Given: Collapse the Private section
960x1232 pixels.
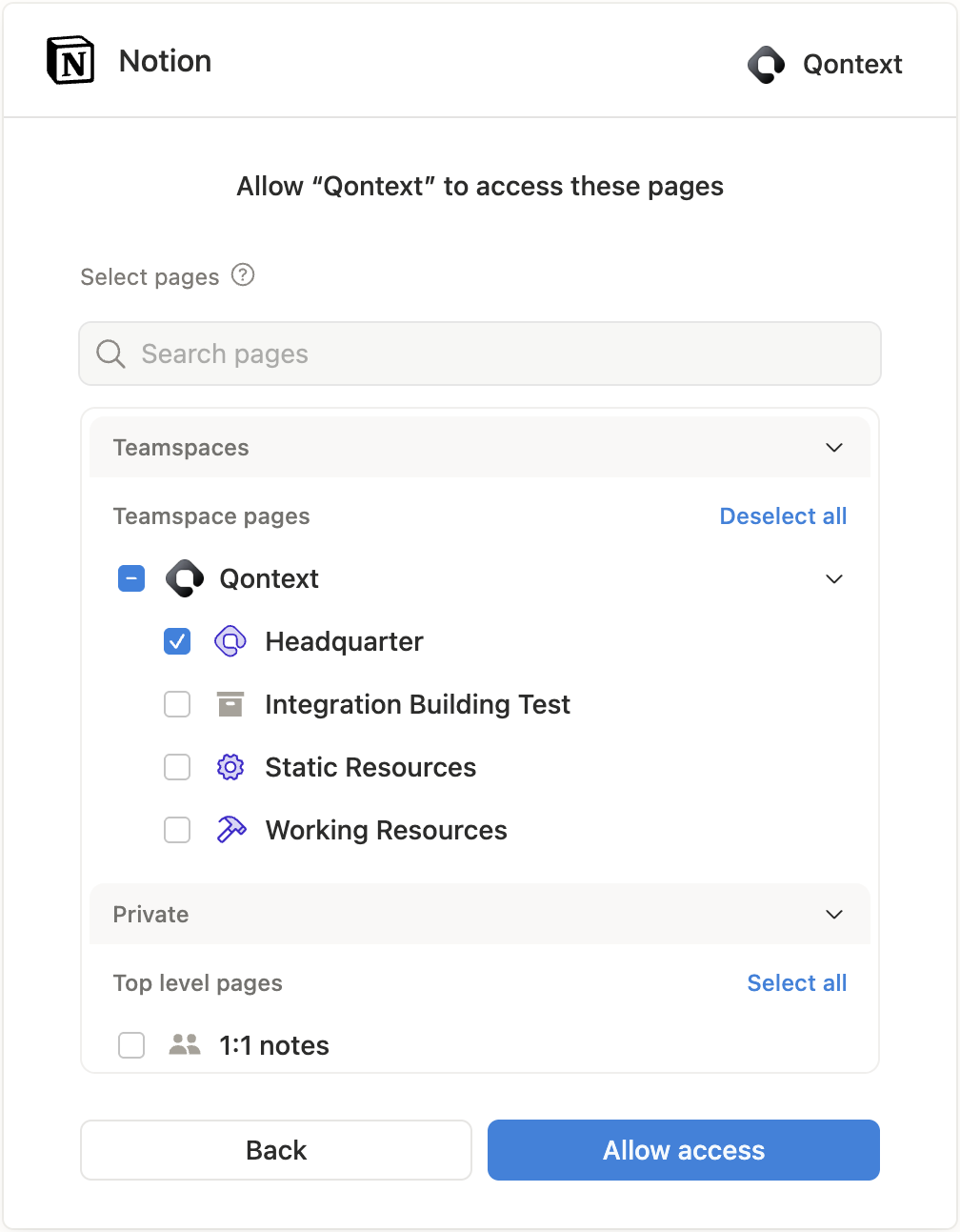Looking at the screenshot, I should tap(833, 914).
